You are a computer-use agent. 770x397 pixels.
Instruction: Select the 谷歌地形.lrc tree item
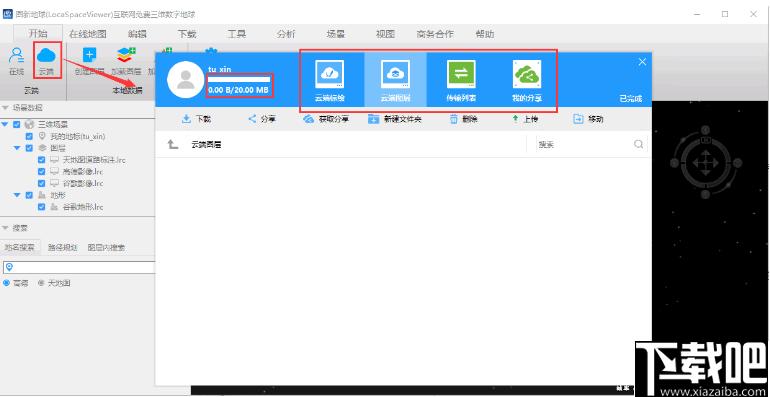click(x=82, y=207)
